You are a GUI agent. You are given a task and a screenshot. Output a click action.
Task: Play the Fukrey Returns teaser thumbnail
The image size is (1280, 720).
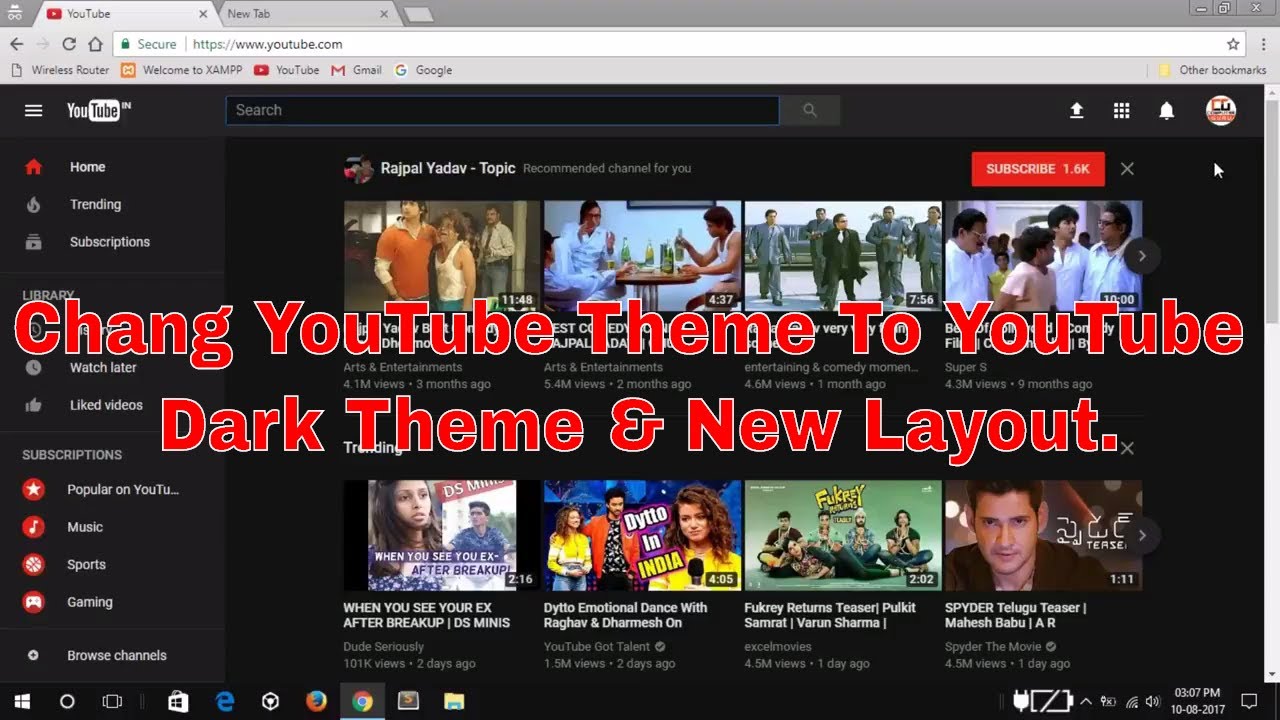tap(843, 535)
